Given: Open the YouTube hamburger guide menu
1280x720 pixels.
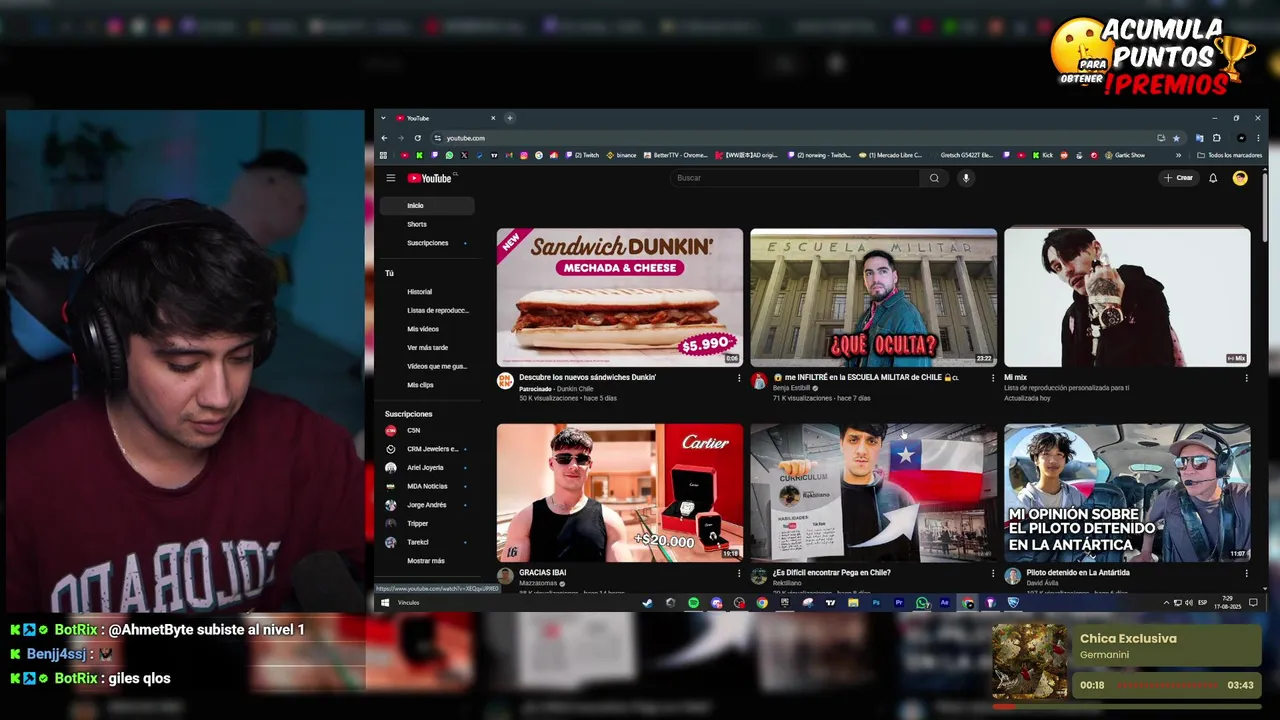Looking at the screenshot, I should click(391, 178).
